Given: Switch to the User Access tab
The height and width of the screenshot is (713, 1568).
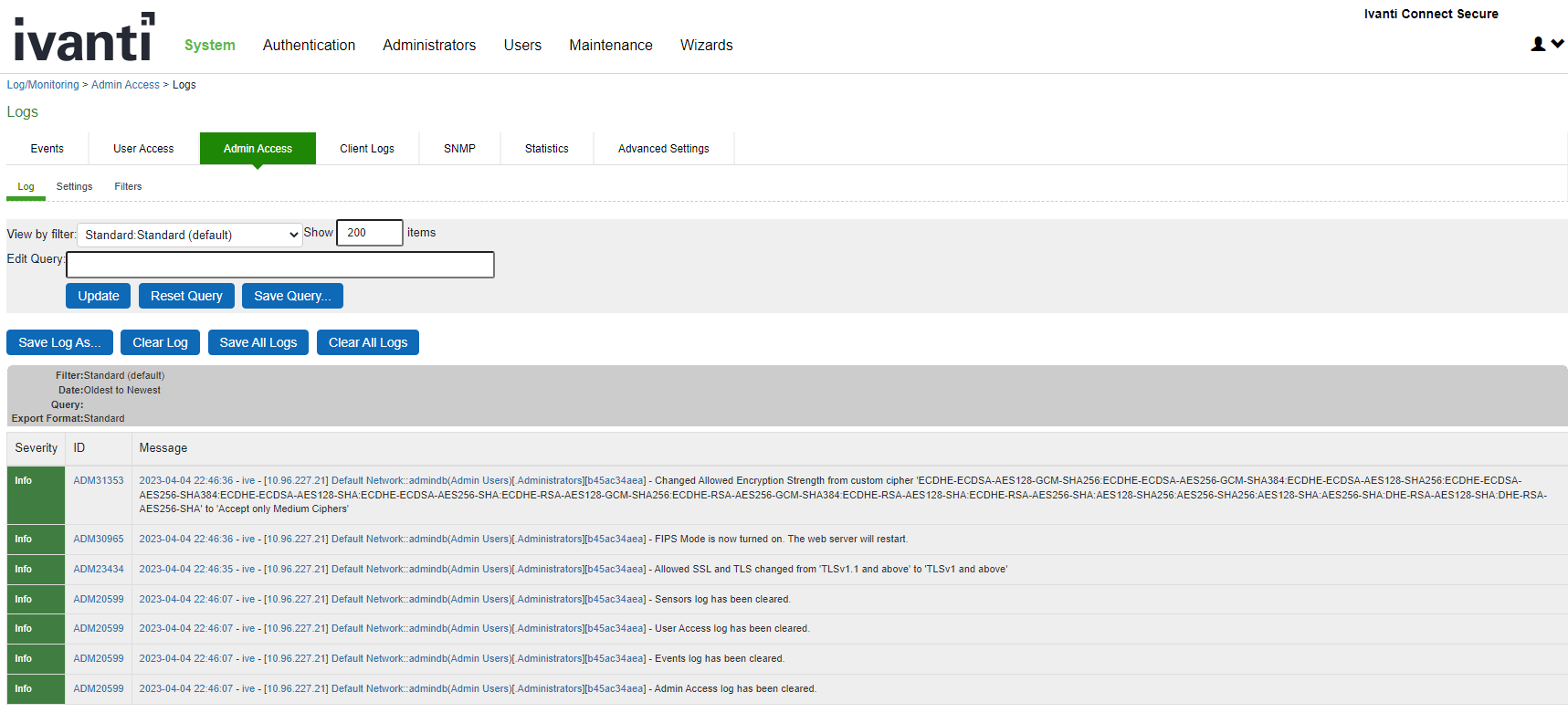Looking at the screenshot, I should (x=143, y=149).
